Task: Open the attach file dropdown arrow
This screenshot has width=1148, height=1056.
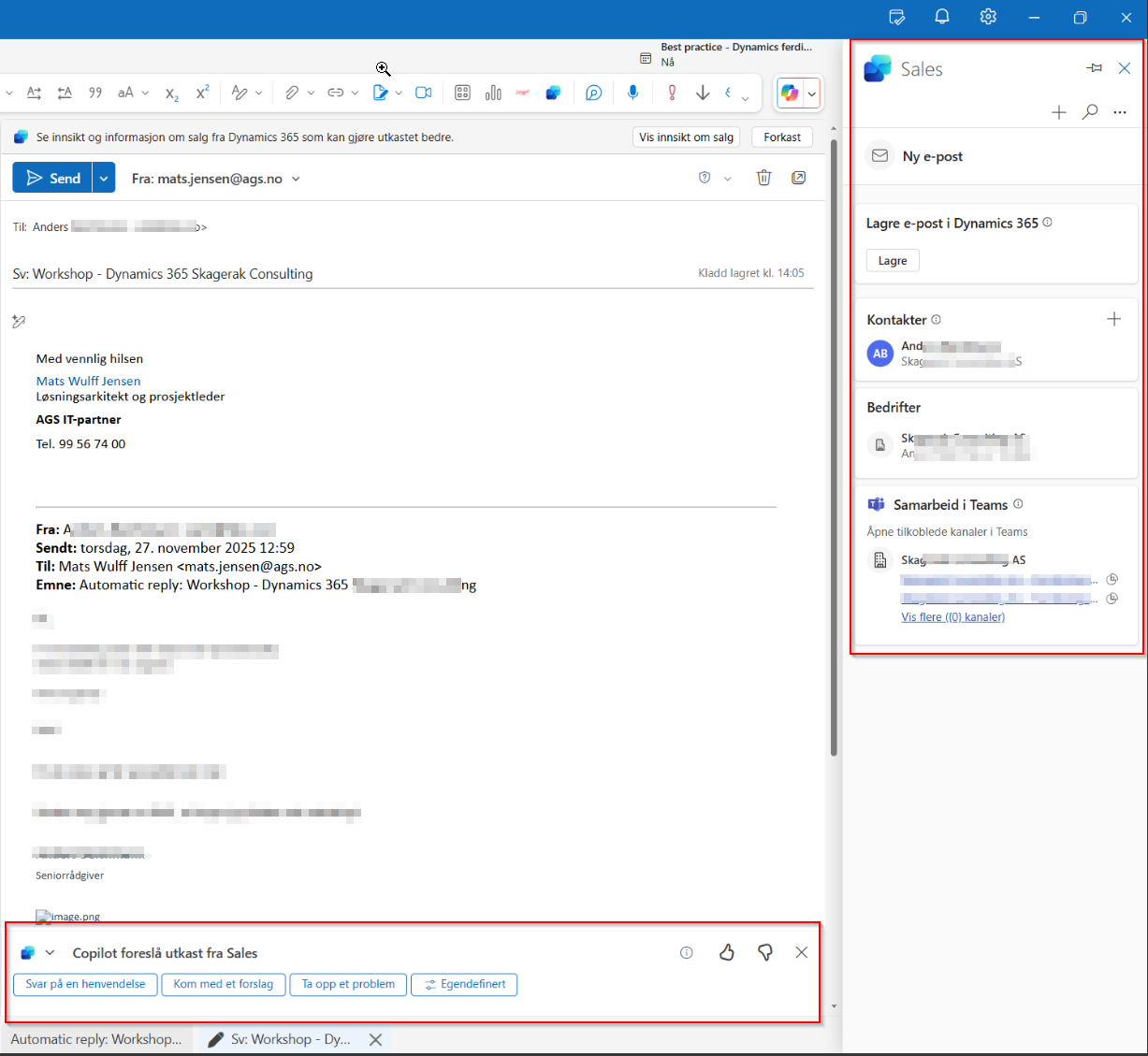Action: [x=310, y=93]
